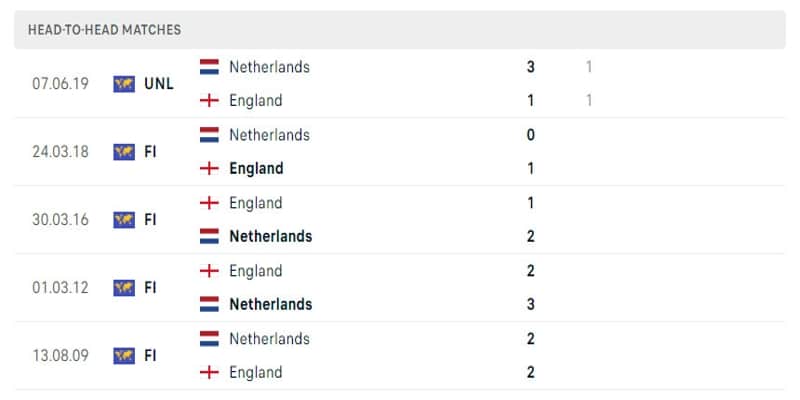800x400 pixels.
Task: Click the world icon in the 01.03.12 row
Action: [x=124, y=288]
